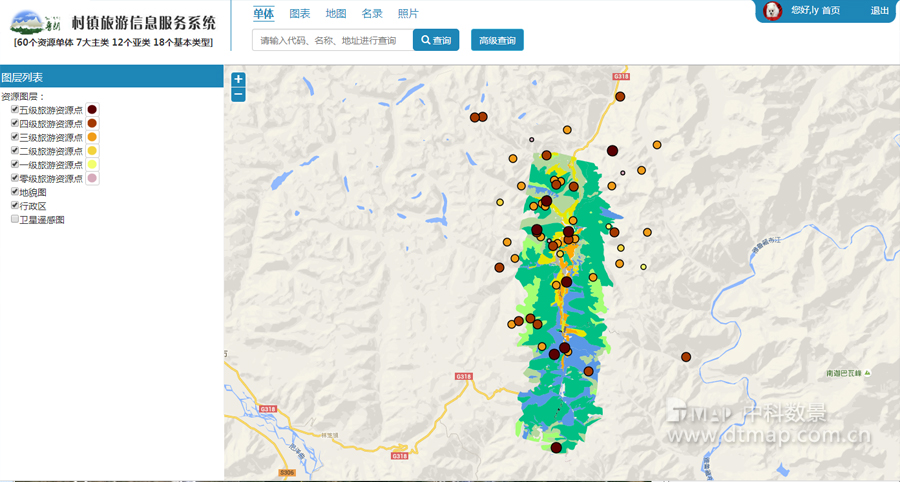Switch to the 图表 tab
The width and height of the screenshot is (900, 482).
pyautogui.click(x=299, y=14)
